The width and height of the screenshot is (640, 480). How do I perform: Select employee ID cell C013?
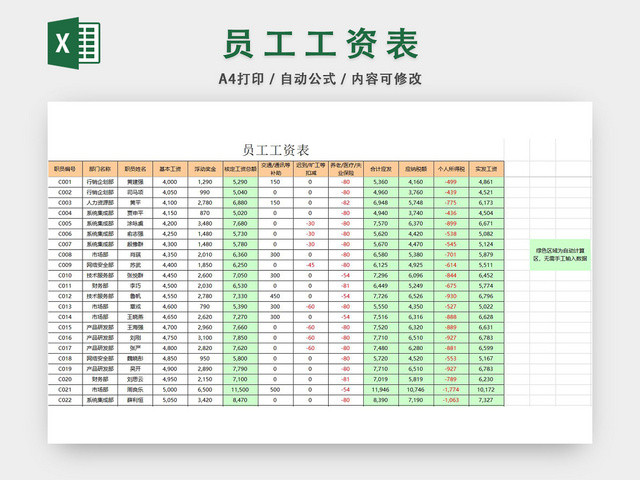point(65,307)
